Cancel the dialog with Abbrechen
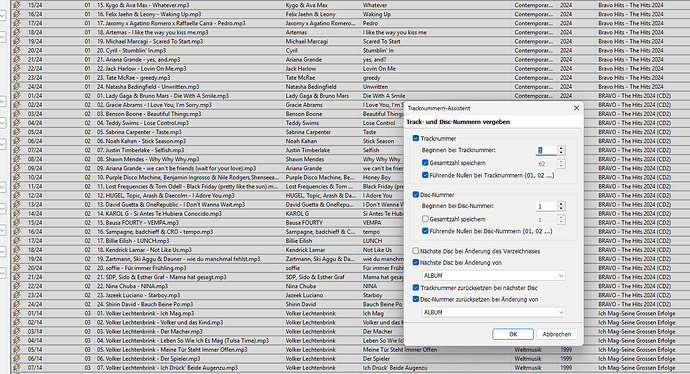 point(557,334)
